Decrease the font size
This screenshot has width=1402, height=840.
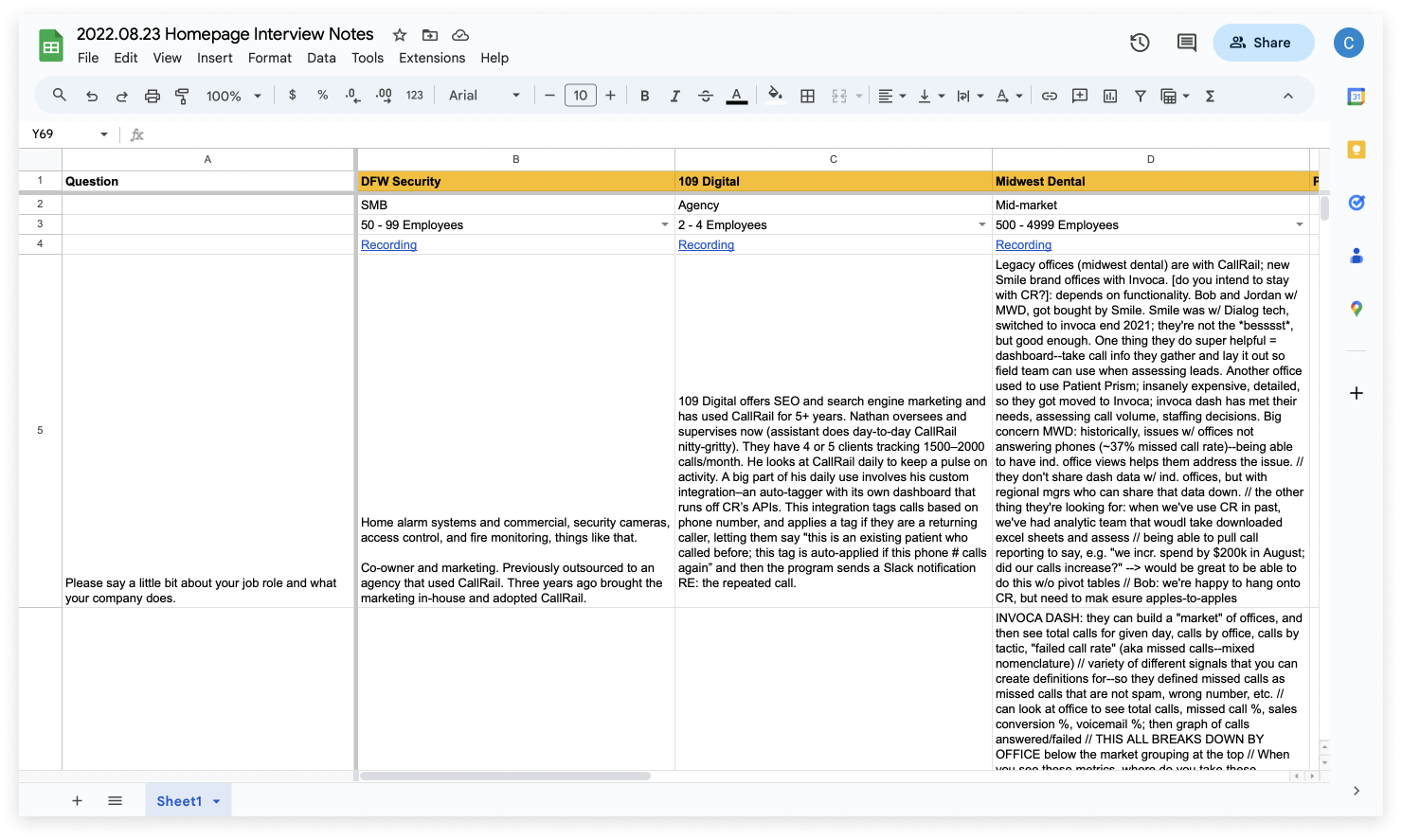coord(549,96)
